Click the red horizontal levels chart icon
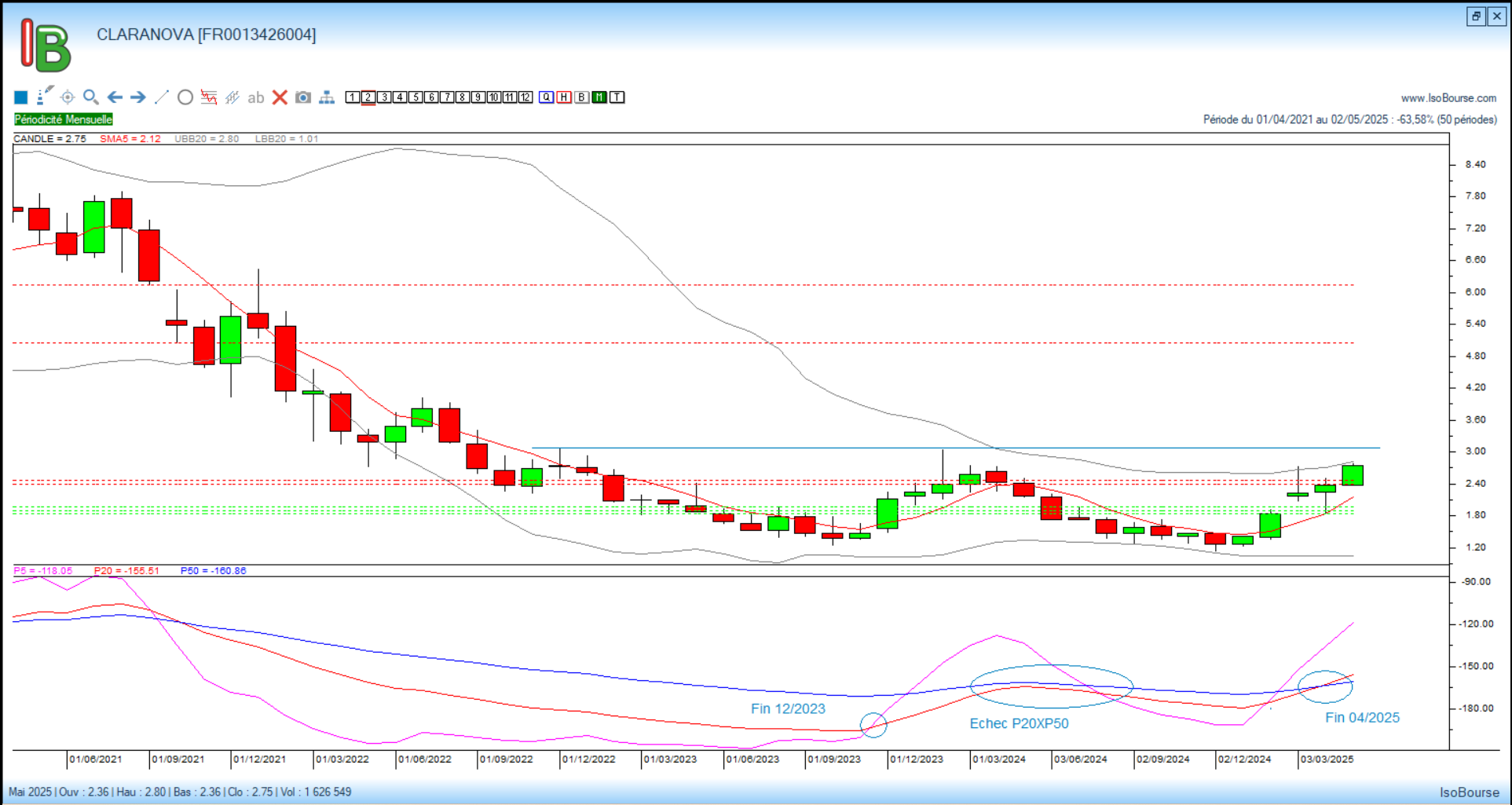Image resolution: width=1512 pixels, height=805 pixels. click(209, 97)
